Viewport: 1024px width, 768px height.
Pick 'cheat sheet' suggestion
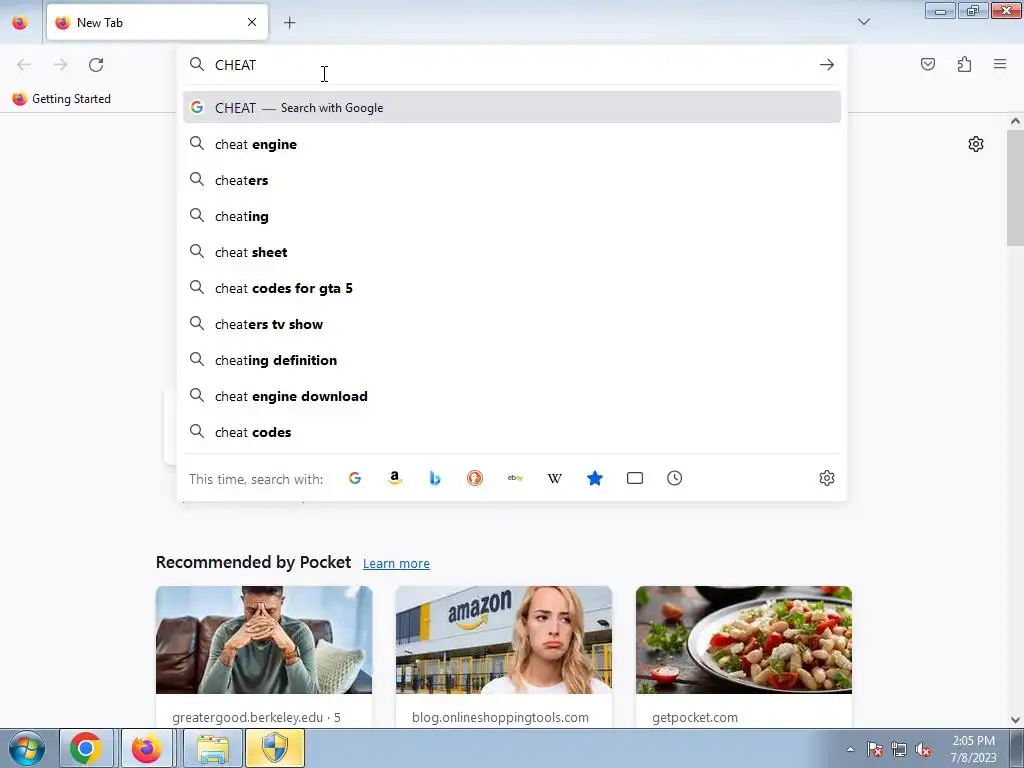pyautogui.click(x=512, y=252)
